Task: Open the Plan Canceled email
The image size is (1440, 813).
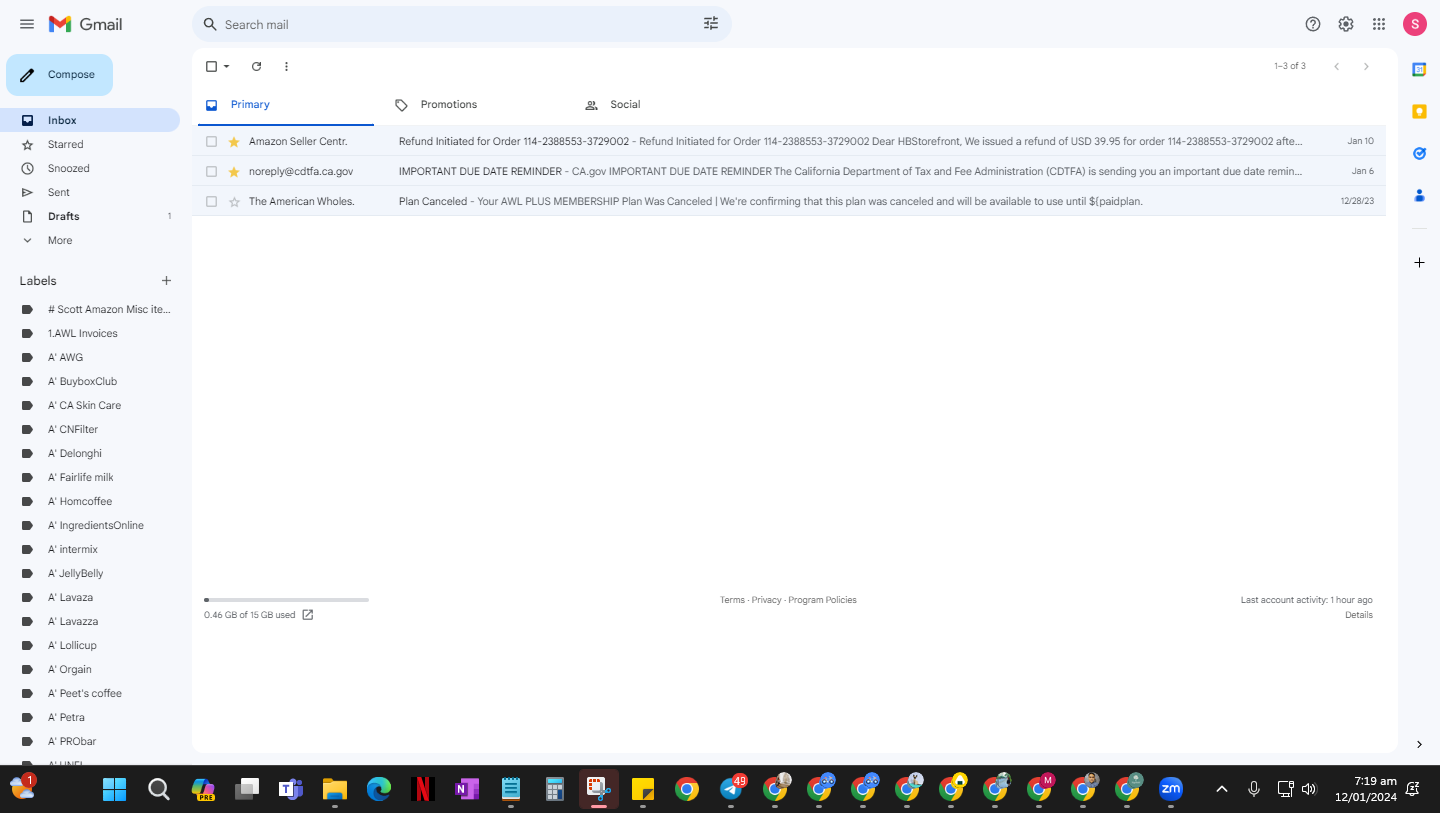Action: (x=789, y=202)
